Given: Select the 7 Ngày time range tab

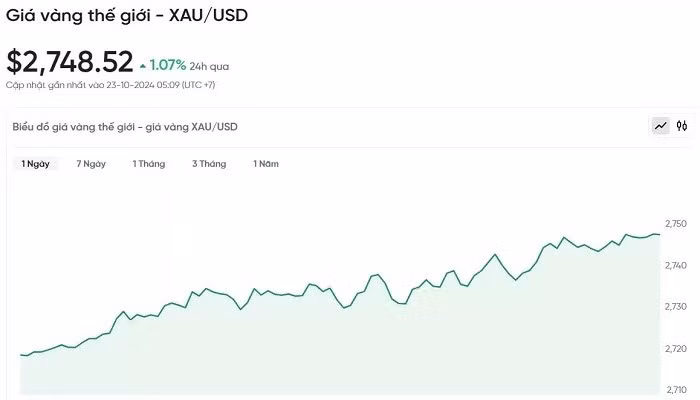Looking at the screenshot, I should coord(91,163).
